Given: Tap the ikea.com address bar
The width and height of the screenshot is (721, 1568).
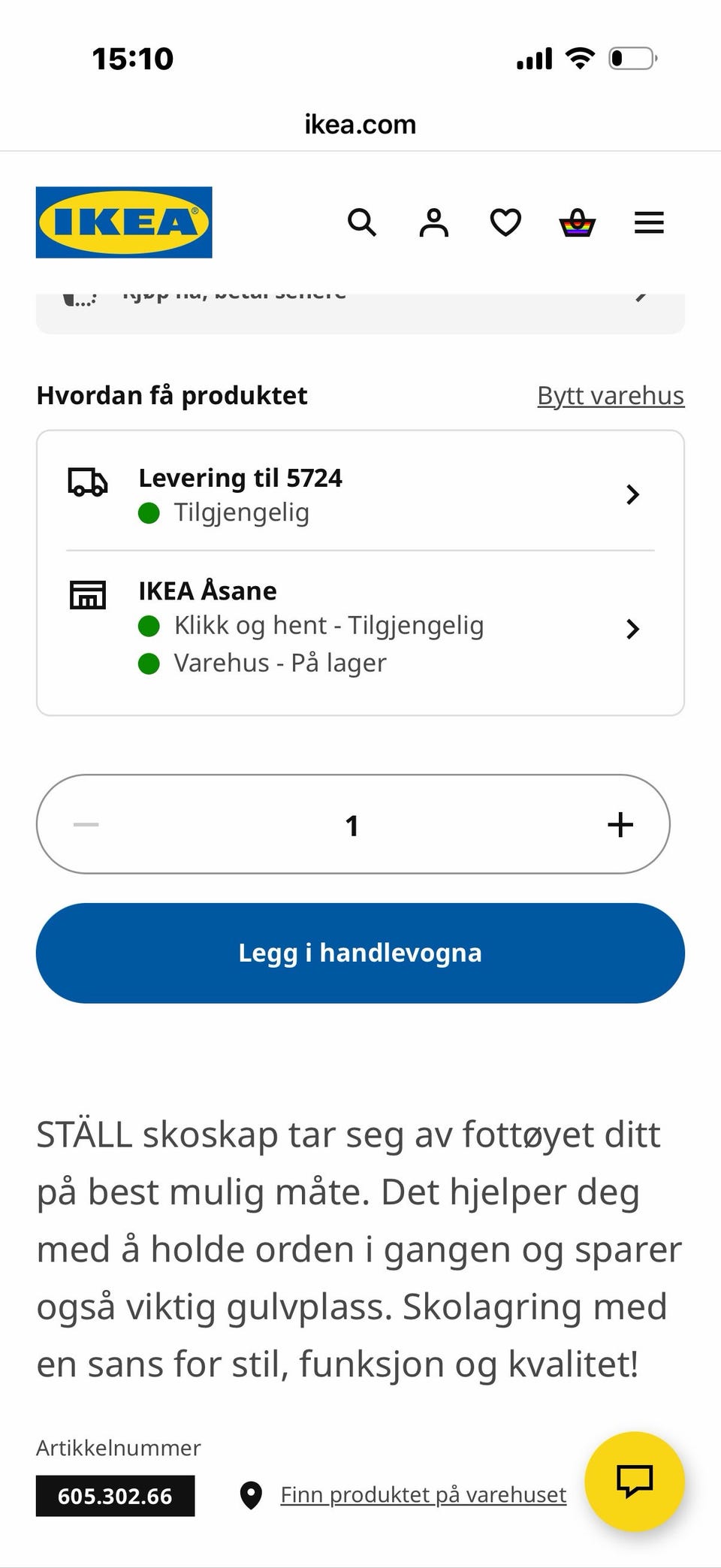Looking at the screenshot, I should pos(360,124).
